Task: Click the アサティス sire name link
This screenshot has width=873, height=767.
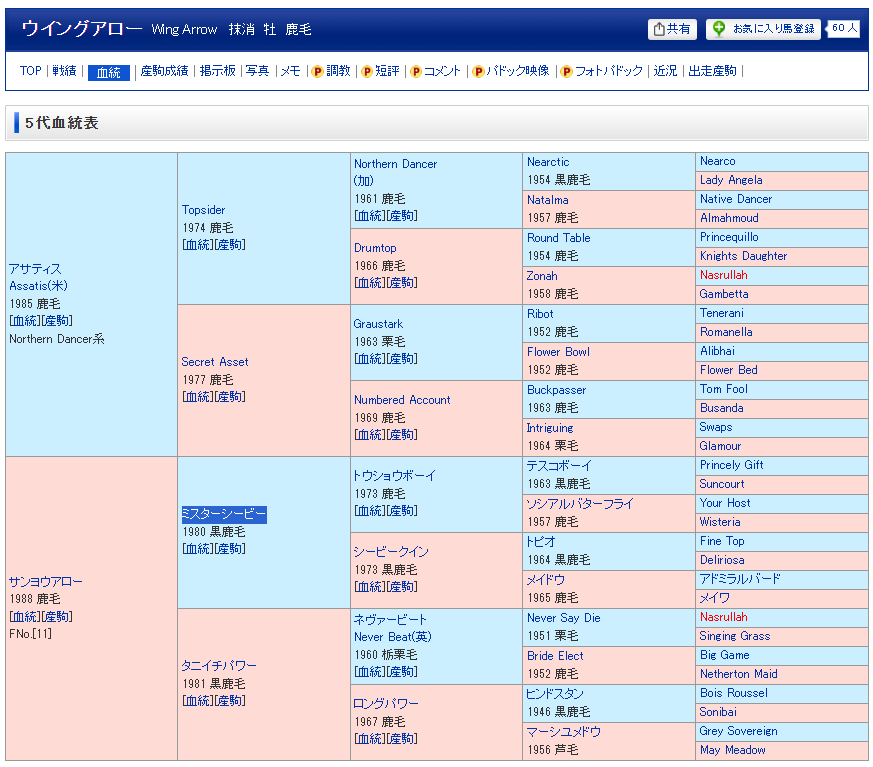Action: 35,269
